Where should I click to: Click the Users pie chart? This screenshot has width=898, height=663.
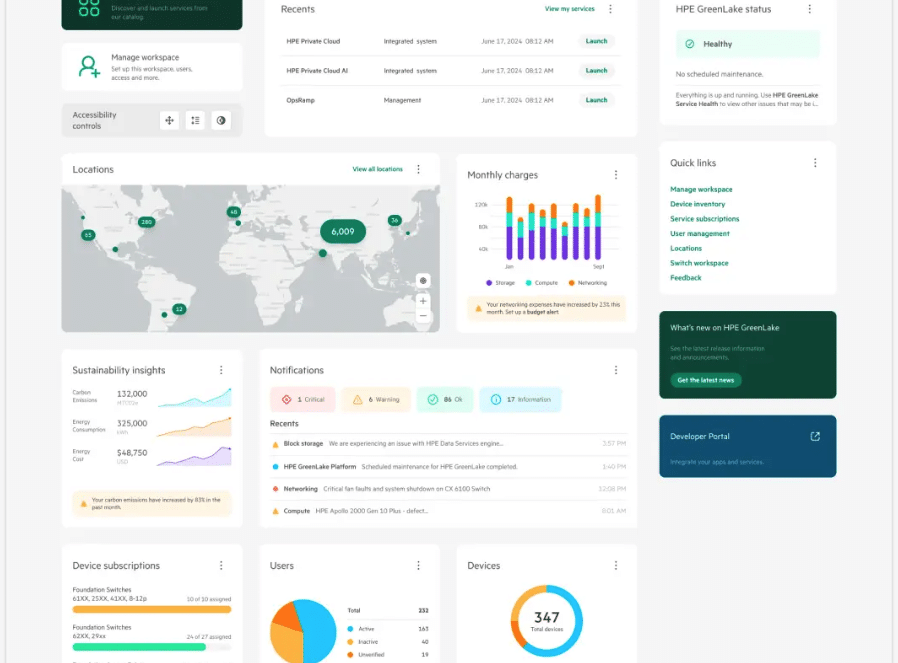(303, 632)
